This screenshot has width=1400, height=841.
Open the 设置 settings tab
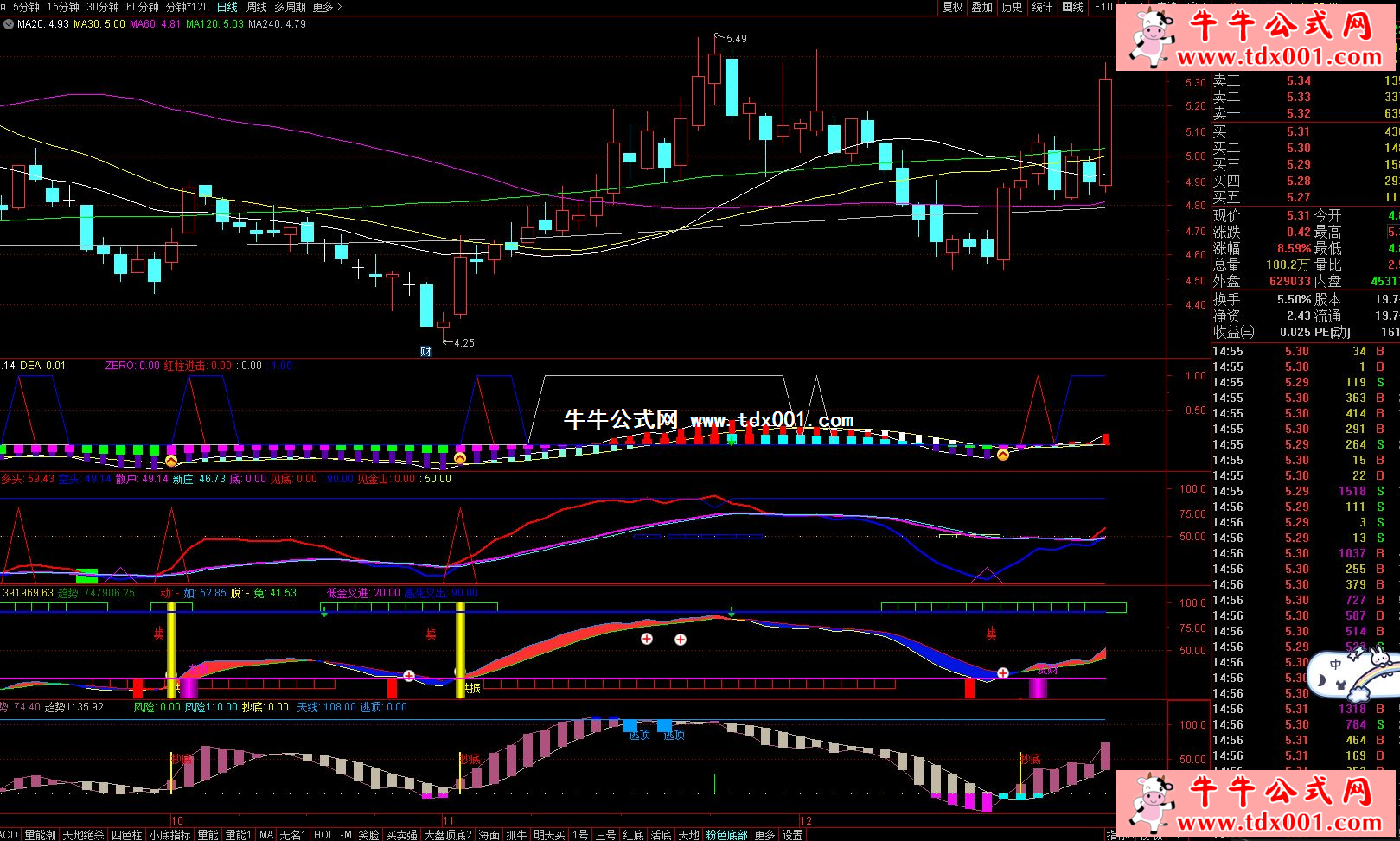(792, 835)
